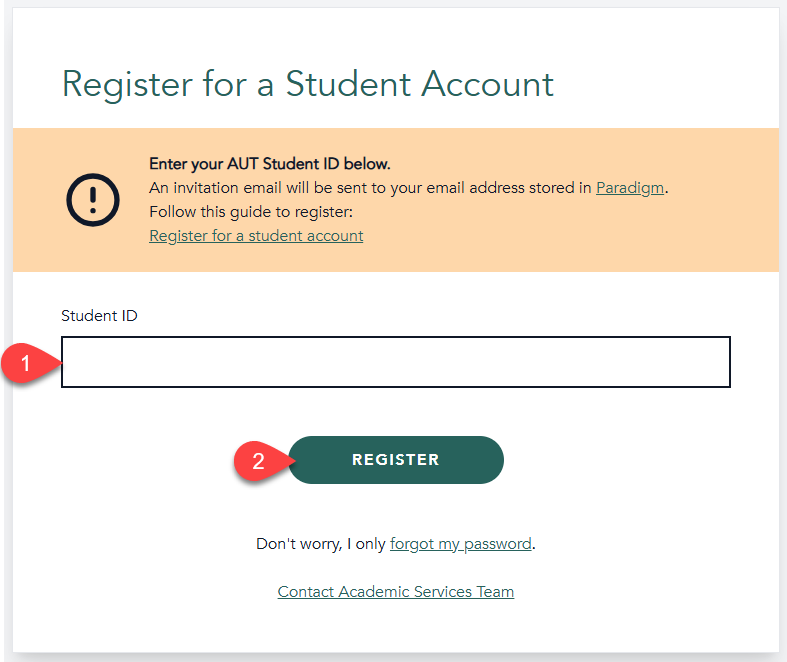The width and height of the screenshot is (787, 662).
Task: Click the bold 'Enter your AUT Student ID below' text
Action: 270,164
